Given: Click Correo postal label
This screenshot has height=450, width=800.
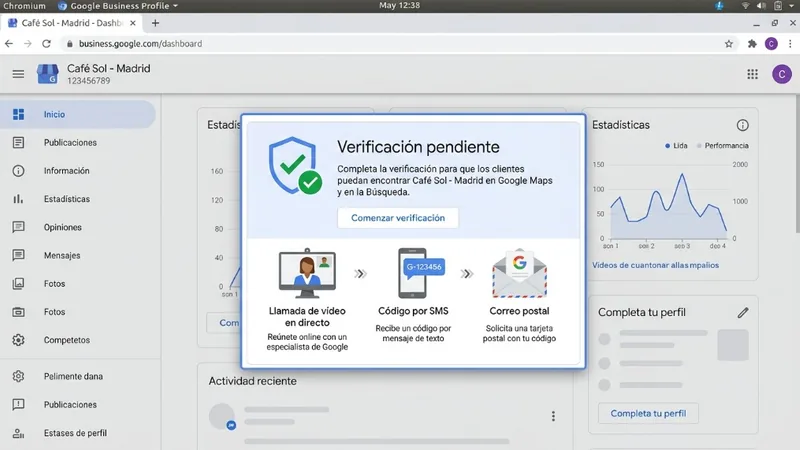Looking at the screenshot, I should 519,311.
